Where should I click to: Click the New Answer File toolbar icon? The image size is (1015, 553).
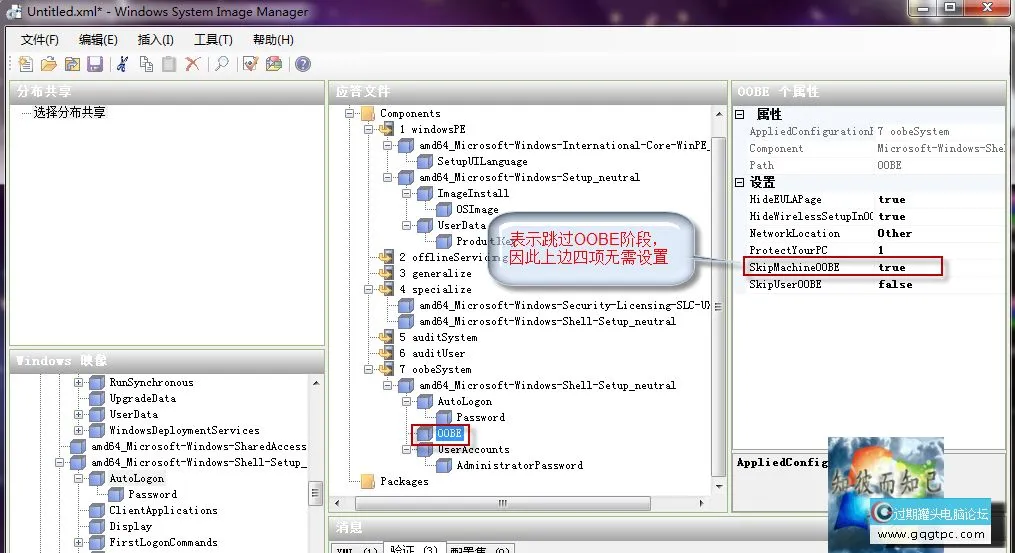point(25,64)
